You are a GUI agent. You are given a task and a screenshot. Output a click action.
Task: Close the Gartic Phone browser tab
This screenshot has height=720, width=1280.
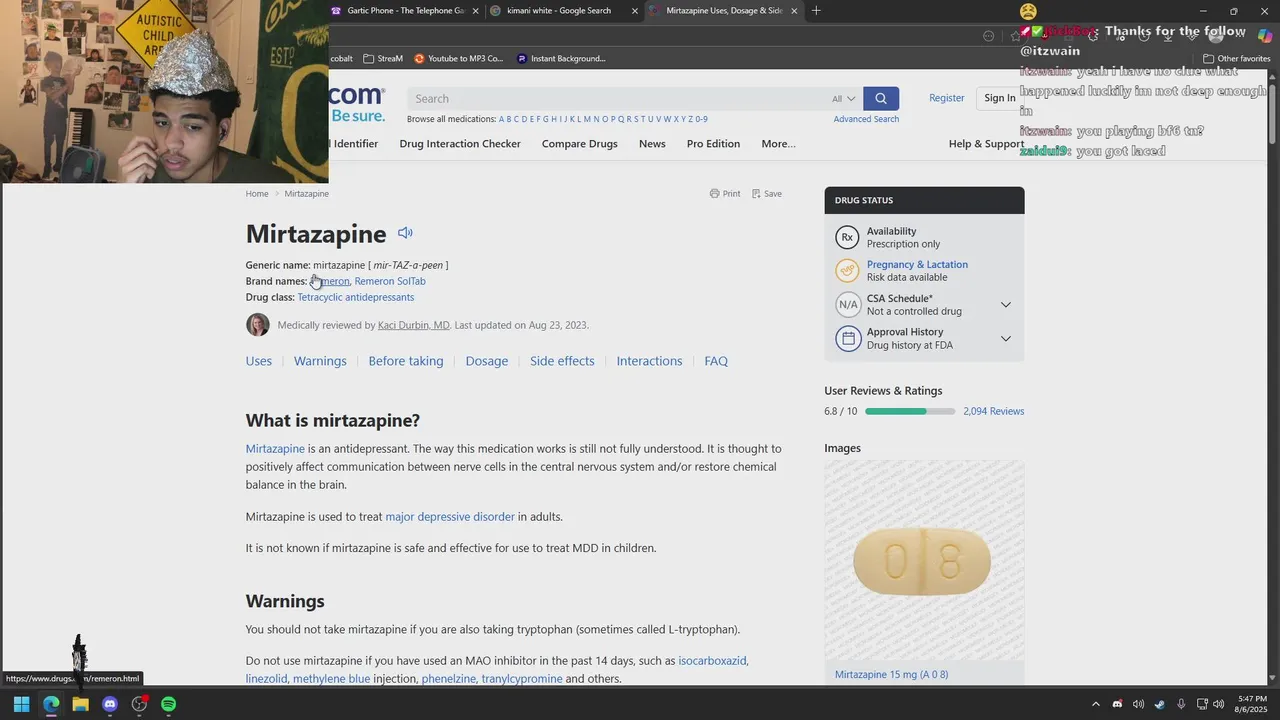[x=475, y=11]
